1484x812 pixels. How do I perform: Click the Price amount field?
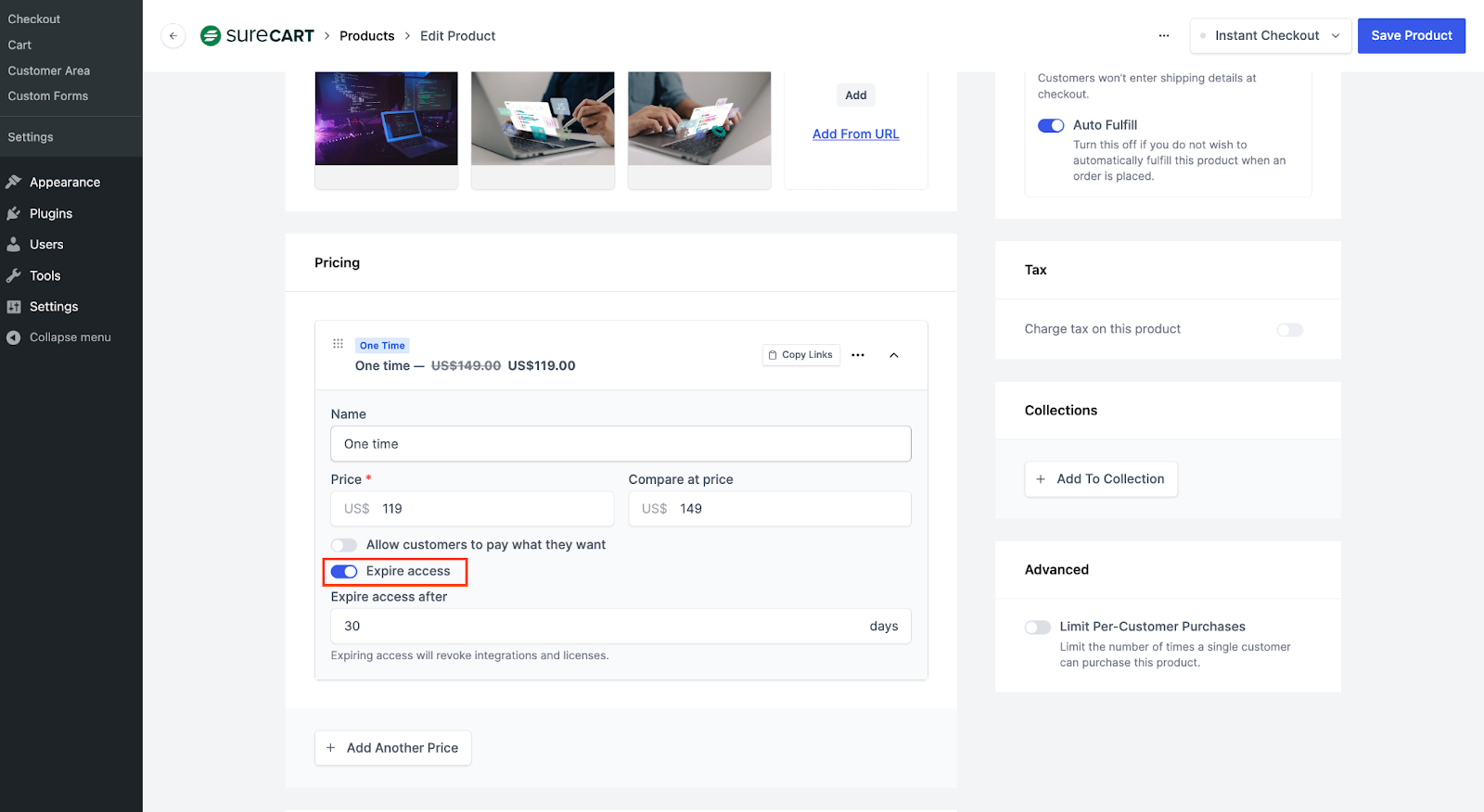click(472, 509)
